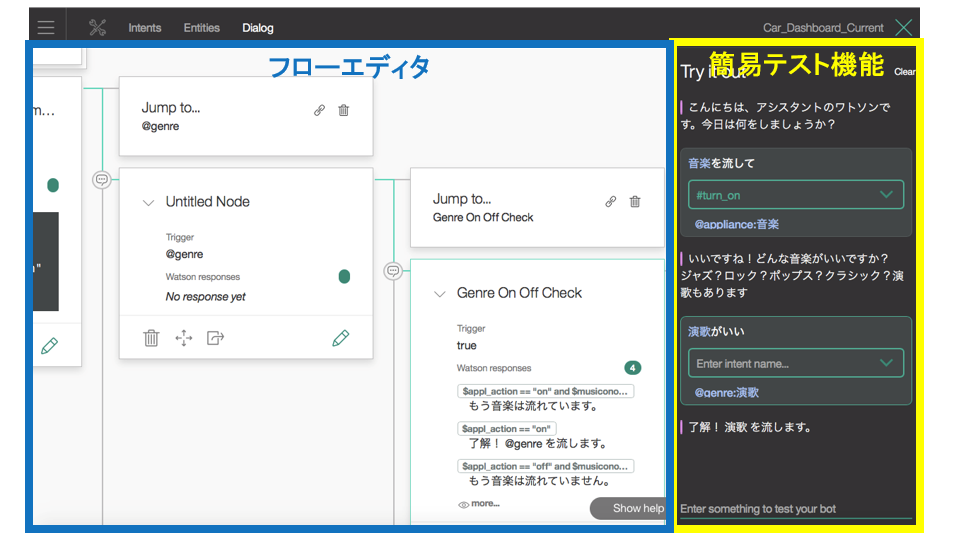The width and height of the screenshot is (970, 543).
Task: Click green dot on the leftmost cut-off node
Action: (x=53, y=185)
